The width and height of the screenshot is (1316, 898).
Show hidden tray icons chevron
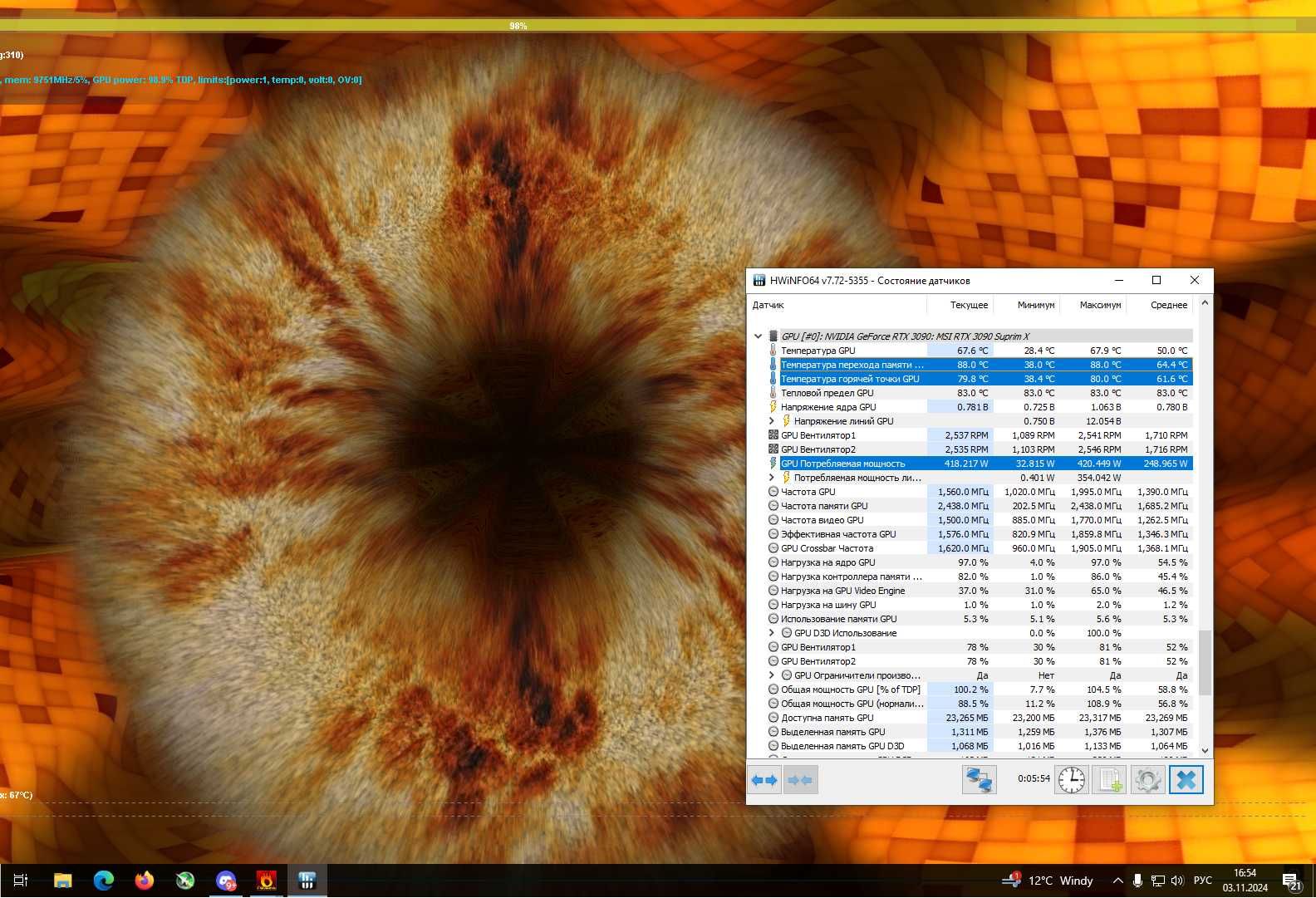pos(1117,881)
